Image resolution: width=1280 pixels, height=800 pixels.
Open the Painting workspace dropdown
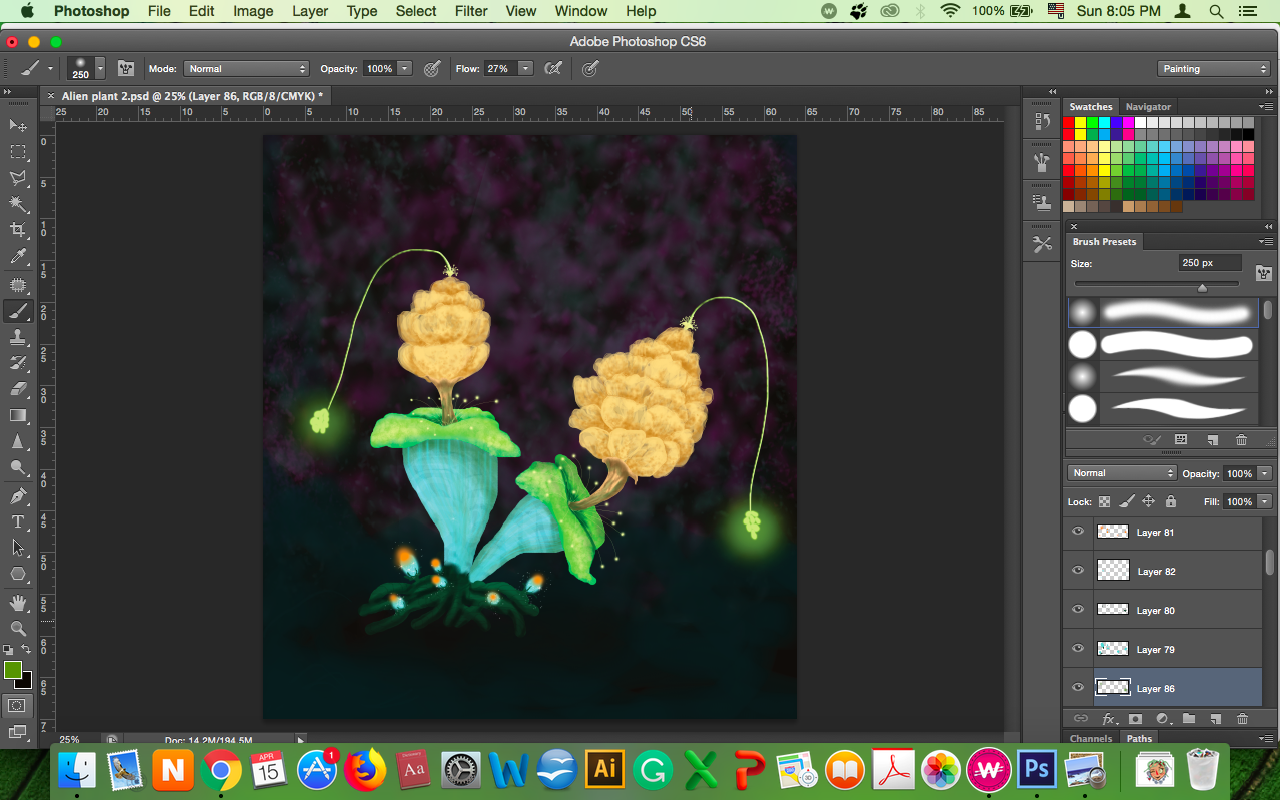tap(1214, 69)
